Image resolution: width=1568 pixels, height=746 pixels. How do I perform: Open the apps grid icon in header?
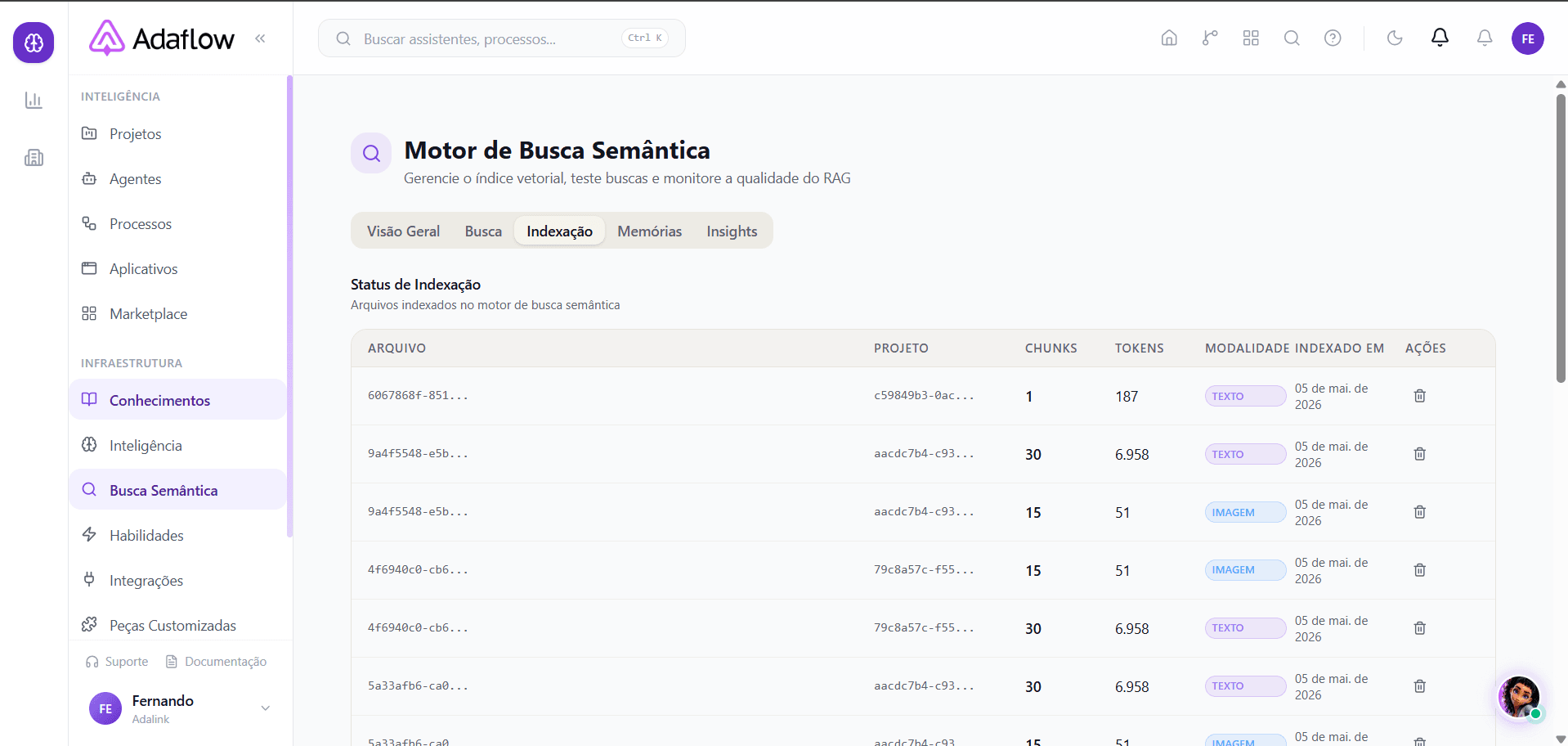(x=1251, y=38)
